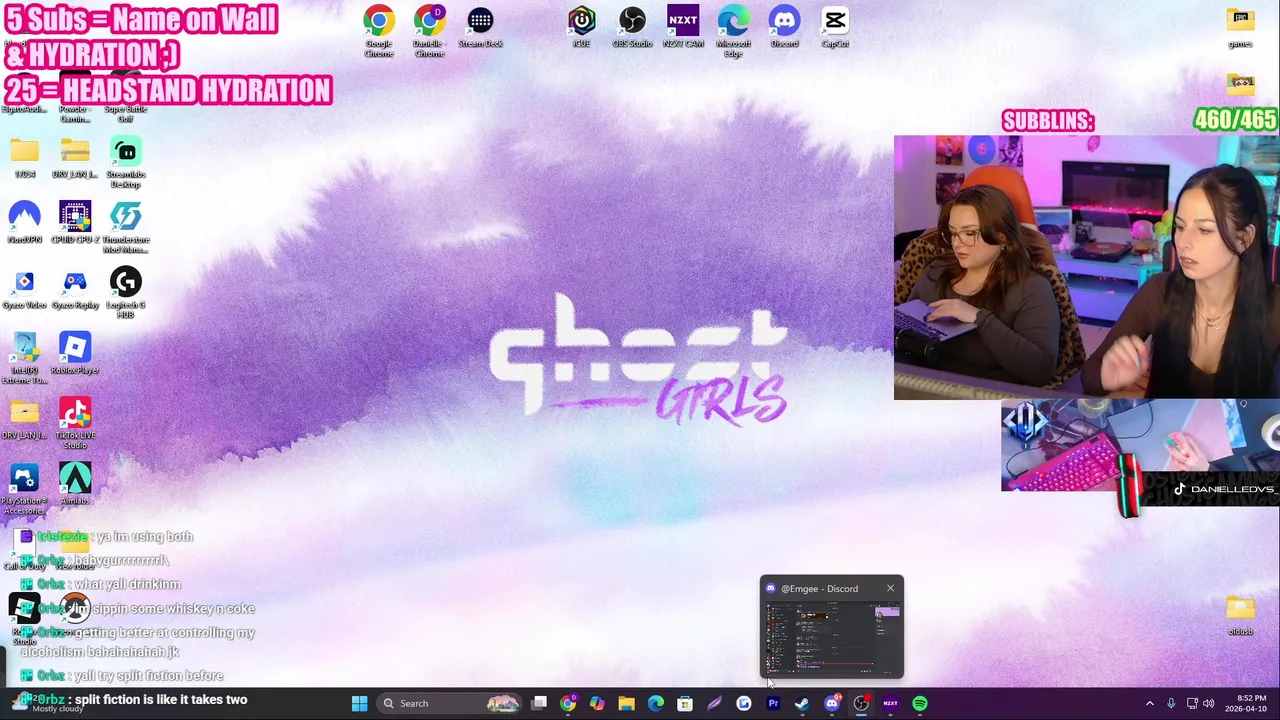Select the Thunderstore Mod Manager shortcut
Screen dimensions: 1280x720
(125, 227)
